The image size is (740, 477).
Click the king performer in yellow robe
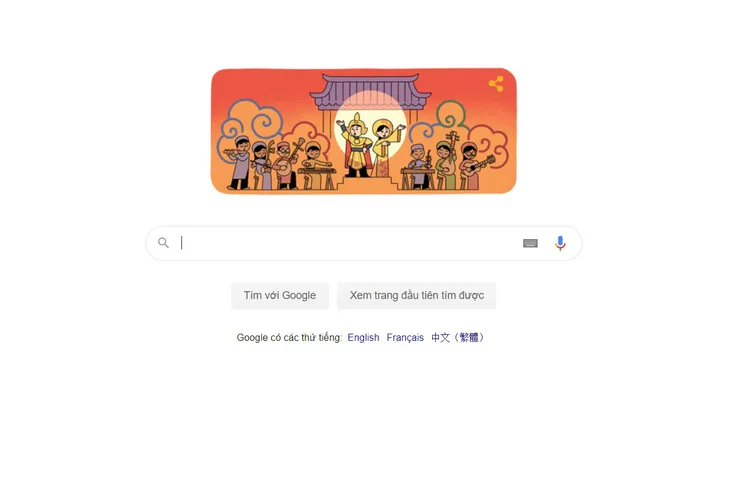(x=355, y=145)
